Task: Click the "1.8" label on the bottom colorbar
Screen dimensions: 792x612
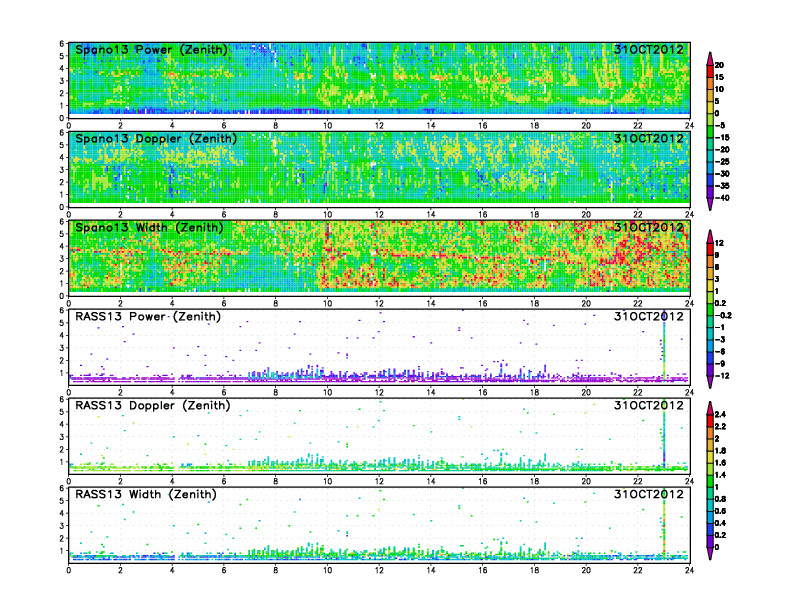Action: (x=720, y=450)
